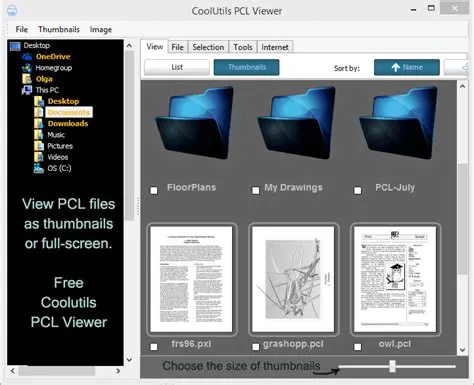
Task: Click the This PC computer icon
Action: [x=27, y=90]
